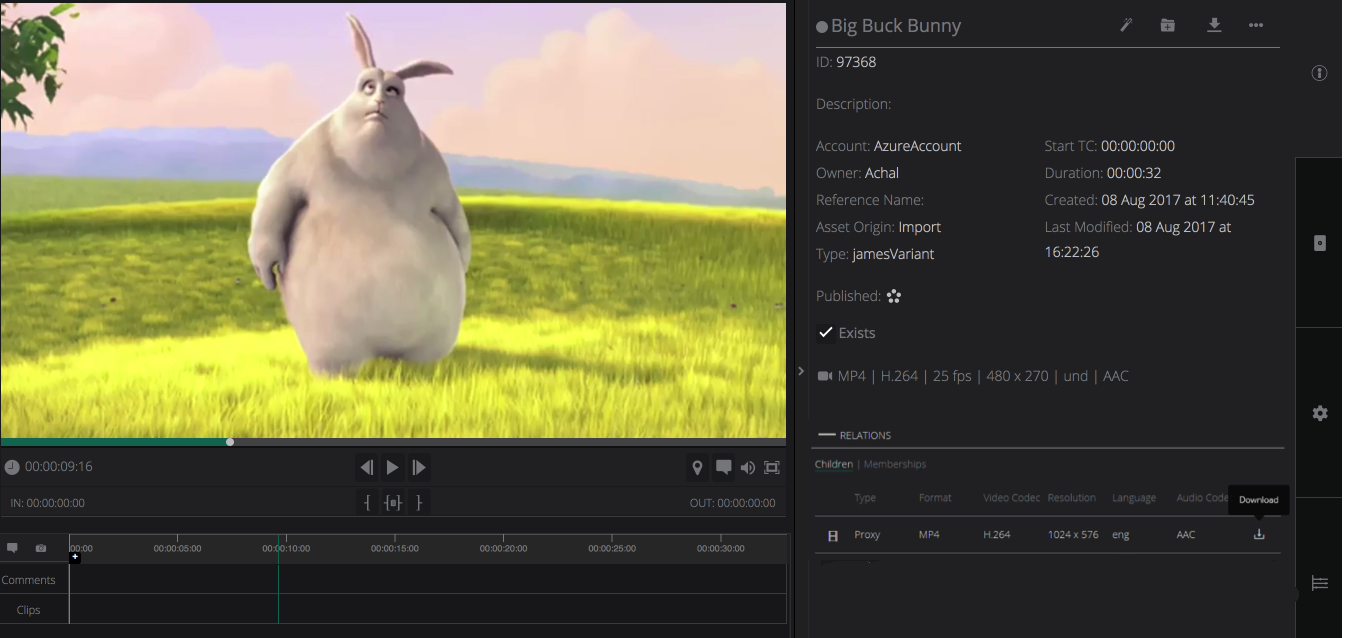1345x638 pixels.
Task: Add the asset to a folder
Action: click(x=1168, y=25)
